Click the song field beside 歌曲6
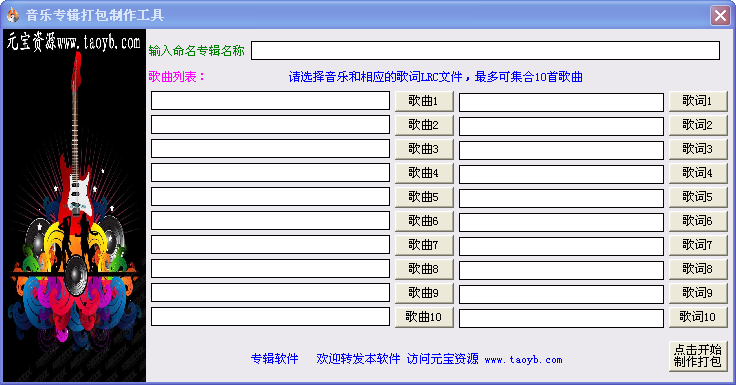Viewport: 736px width, 385px height. coord(270,220)
